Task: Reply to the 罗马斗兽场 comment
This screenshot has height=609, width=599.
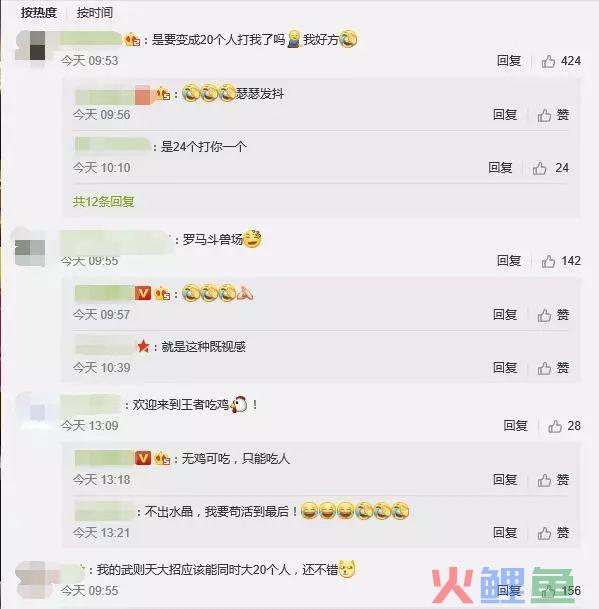Action: (509, 261)
